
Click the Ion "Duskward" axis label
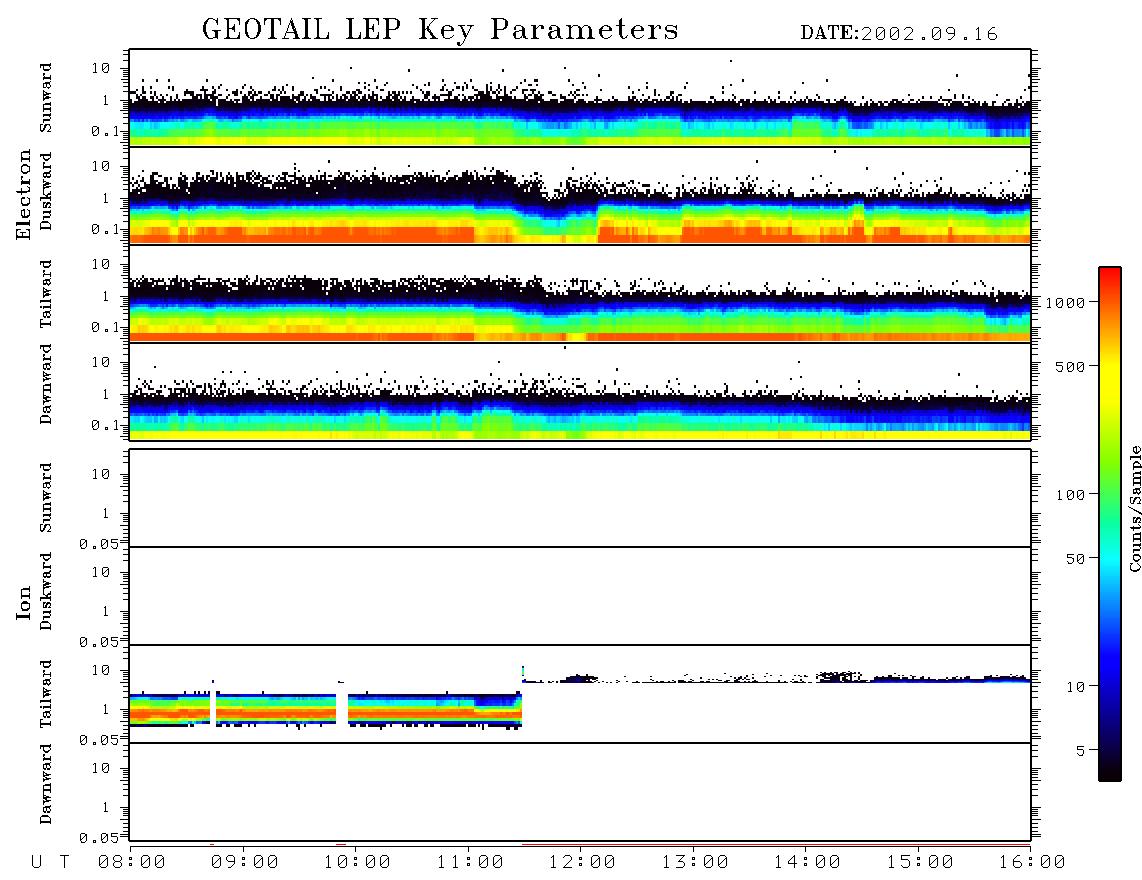tap(46, 591)
